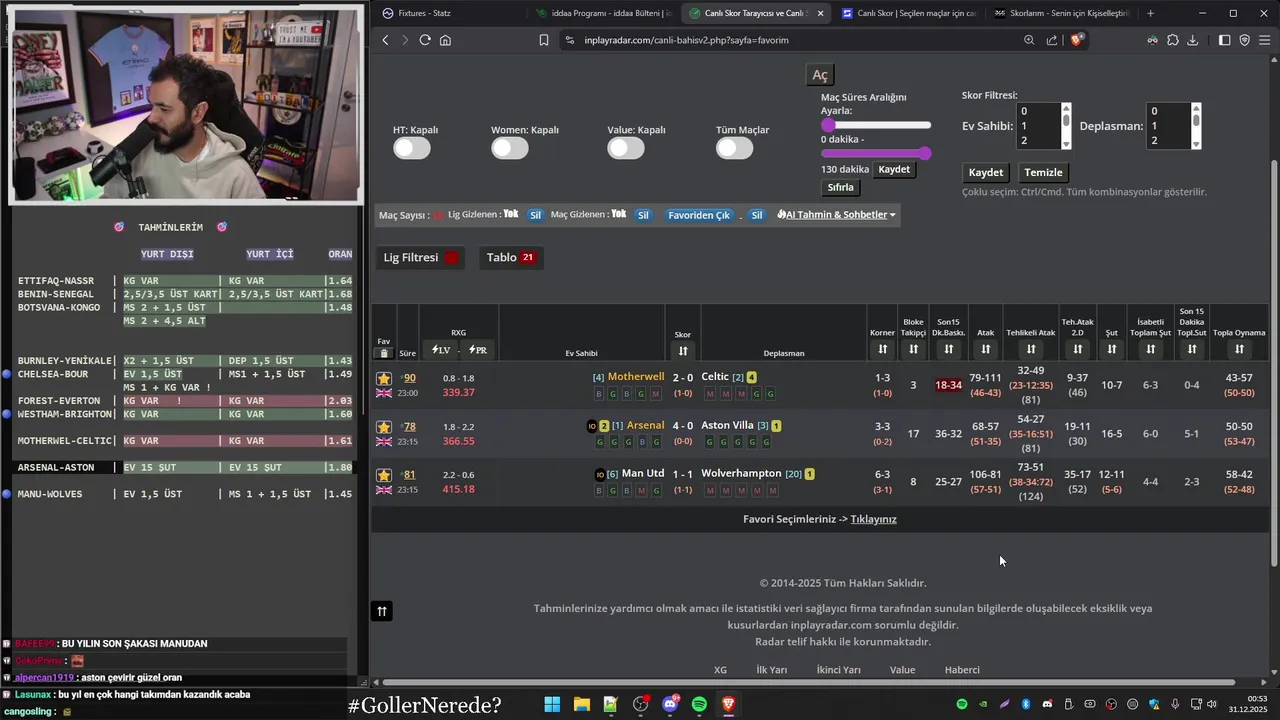Toggle the Value: Kapalı switch

tap(626, 148)
